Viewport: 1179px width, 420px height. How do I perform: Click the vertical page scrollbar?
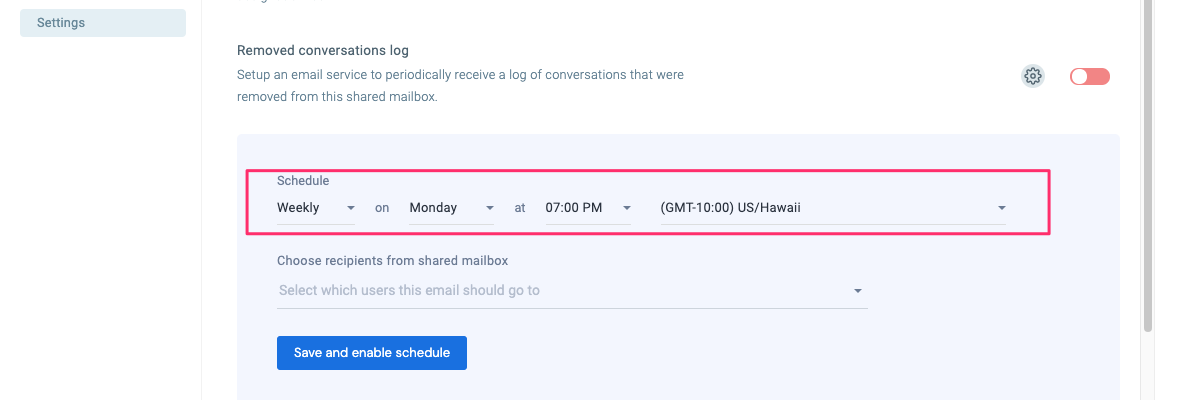click(1147, 165)
